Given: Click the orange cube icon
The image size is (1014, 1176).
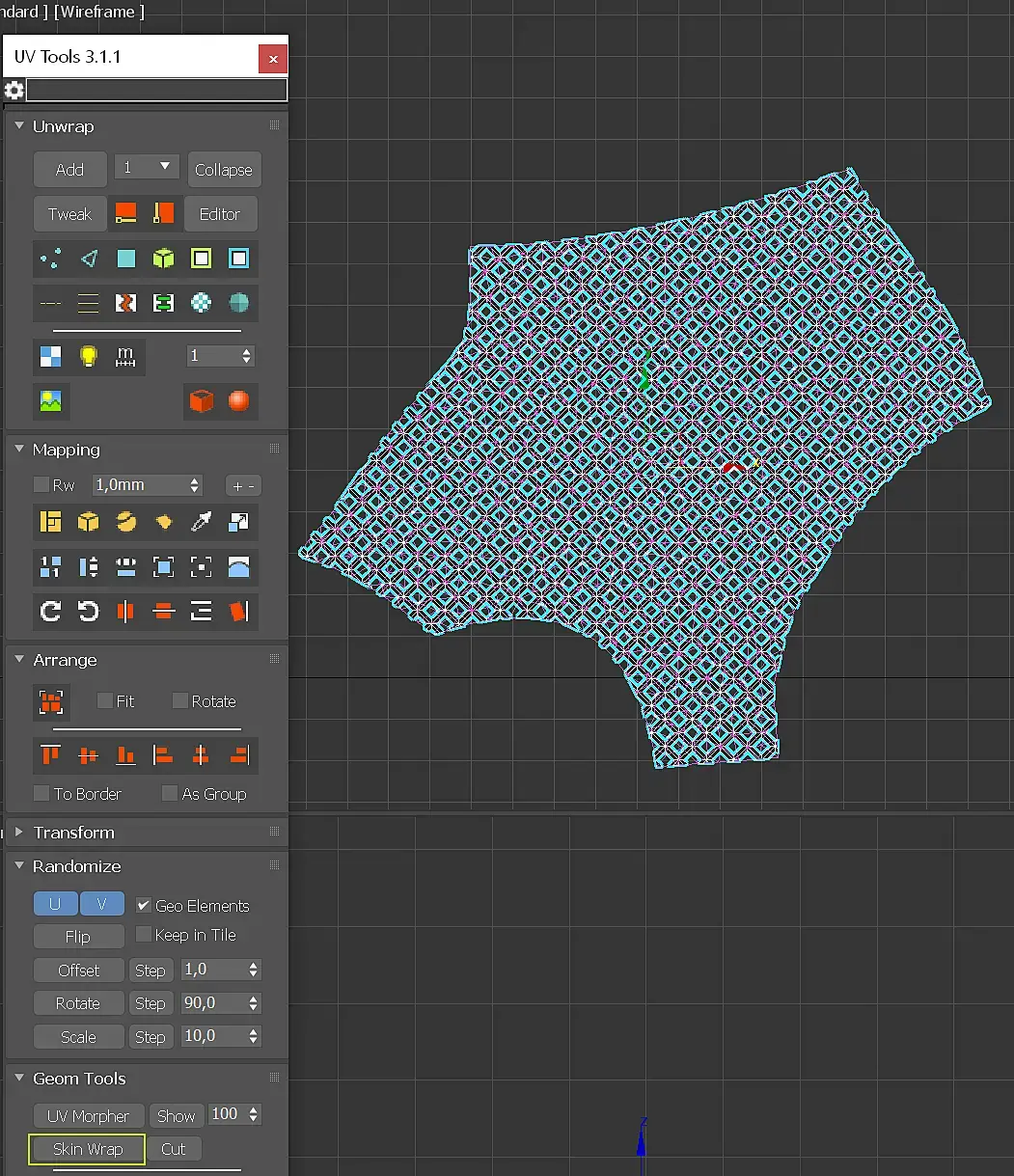Looking at the screenshot, I should click(202, 400).
